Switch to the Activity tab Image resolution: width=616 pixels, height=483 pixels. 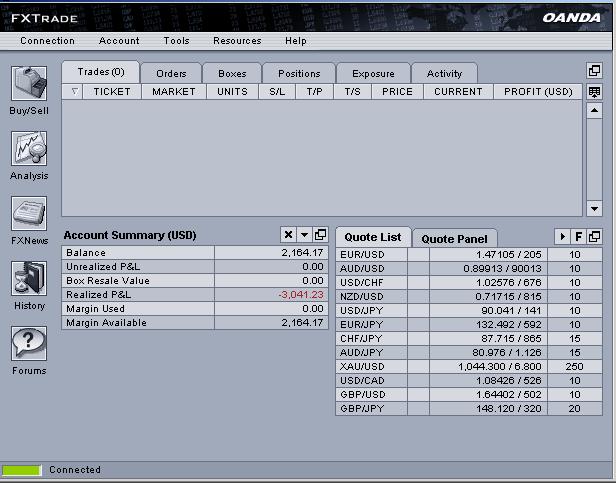[x=444, y=73]
